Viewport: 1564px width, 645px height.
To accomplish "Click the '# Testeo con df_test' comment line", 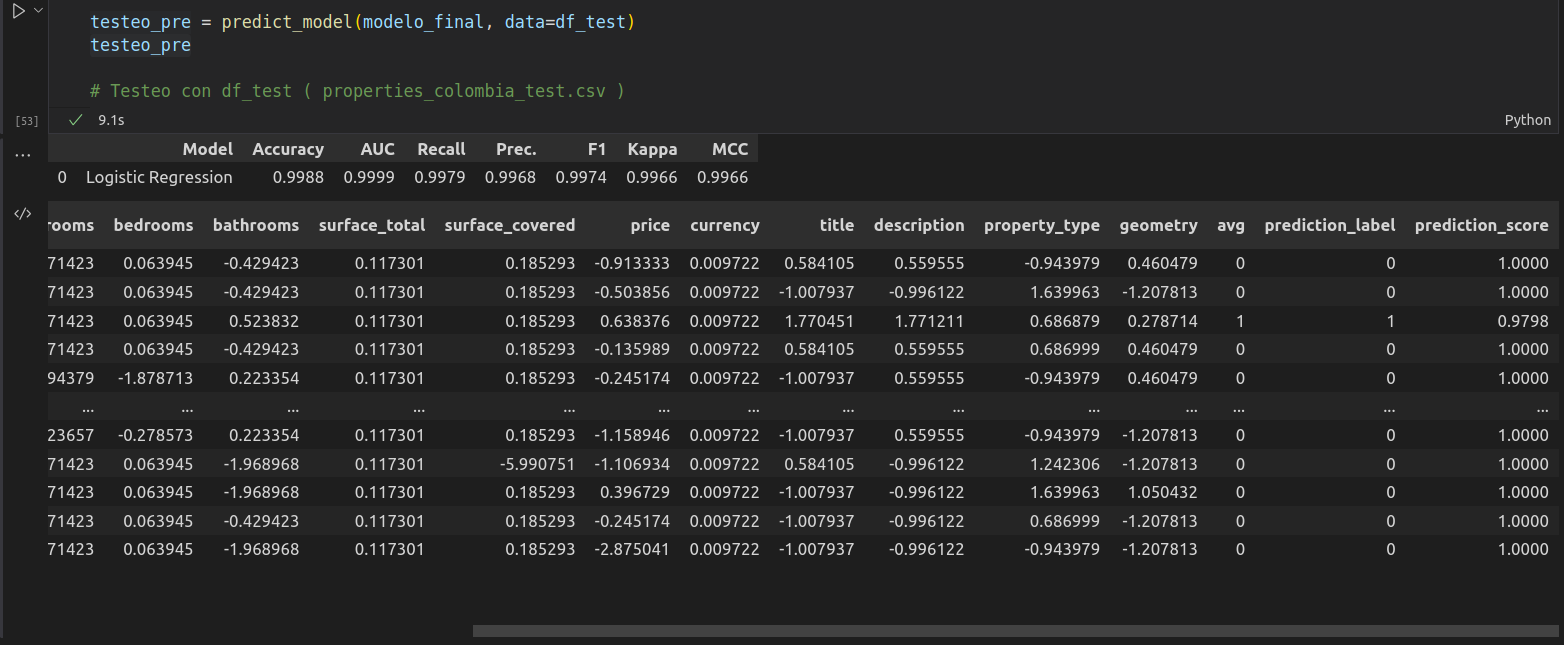I will [x=357, y=91].
